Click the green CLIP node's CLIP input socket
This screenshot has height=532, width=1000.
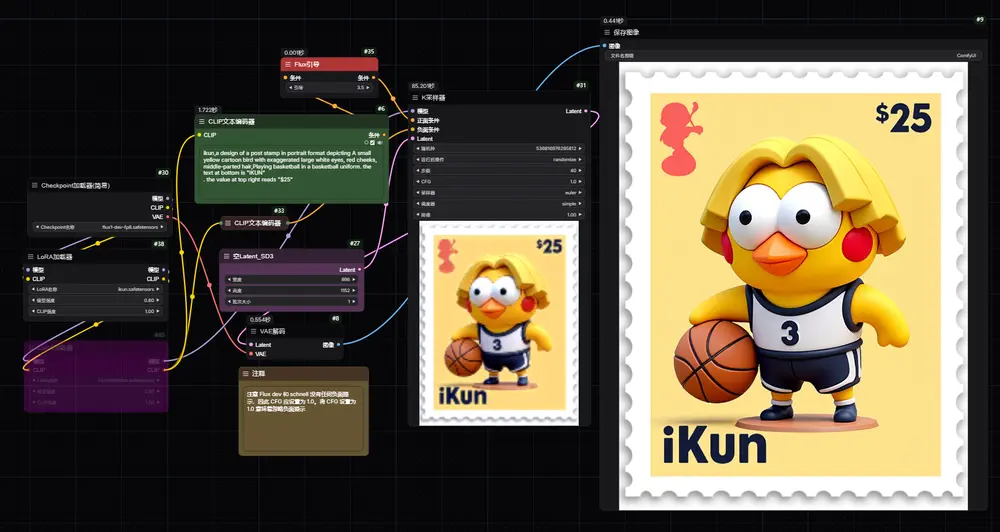pos(199,135)
